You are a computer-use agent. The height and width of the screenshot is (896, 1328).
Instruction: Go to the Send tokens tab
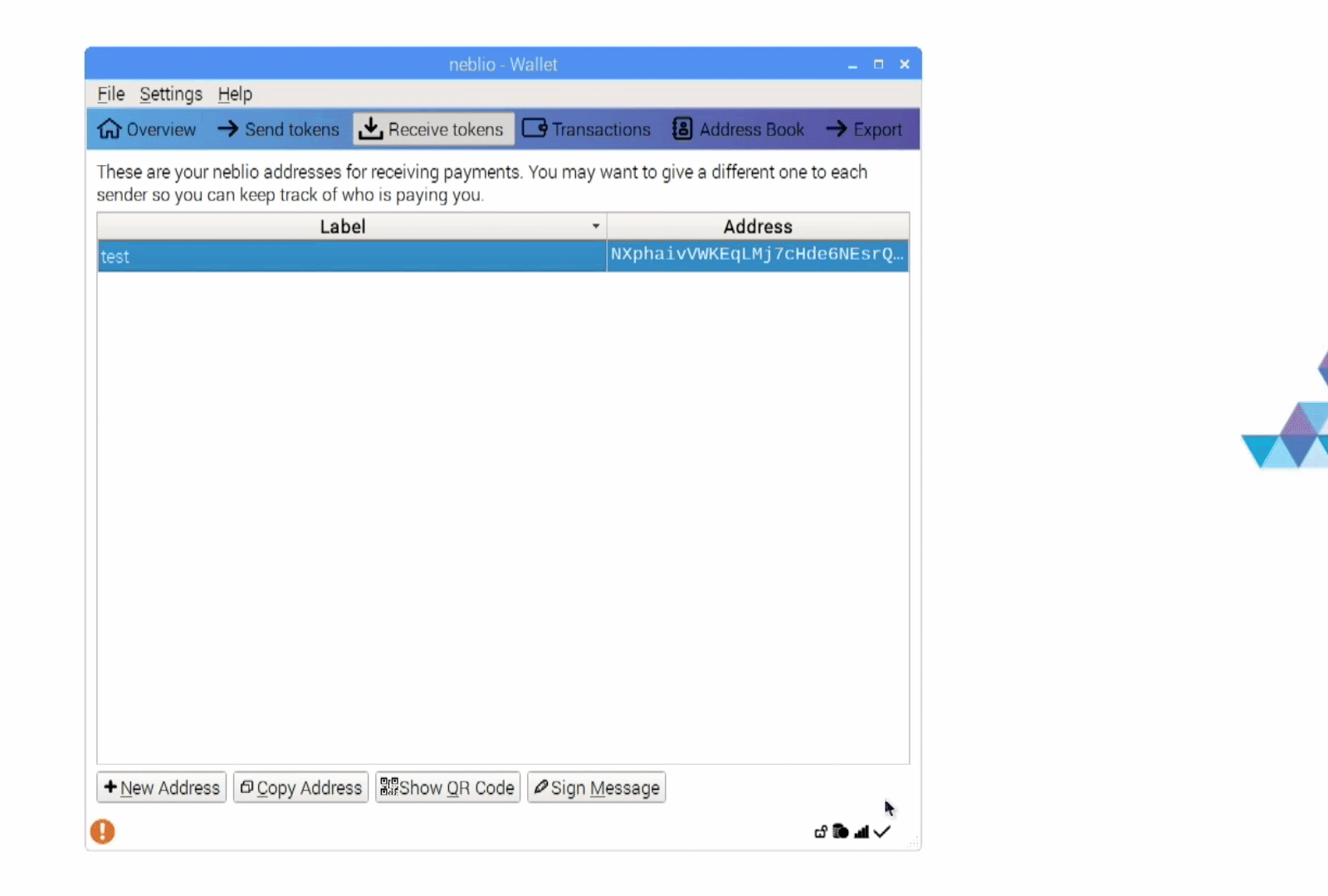click(279, 129)
